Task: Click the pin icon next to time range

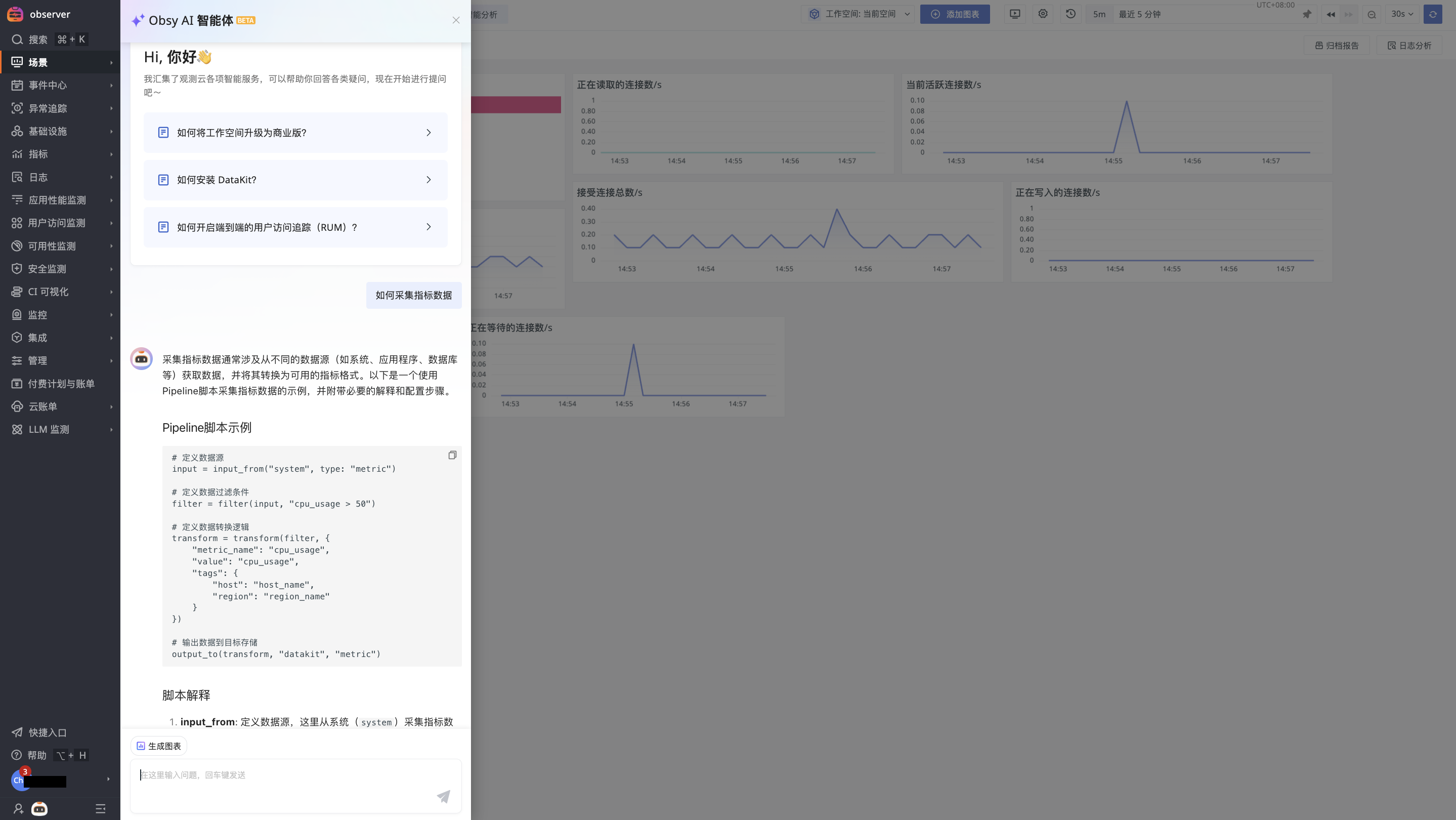Action: click(1307, 14)
